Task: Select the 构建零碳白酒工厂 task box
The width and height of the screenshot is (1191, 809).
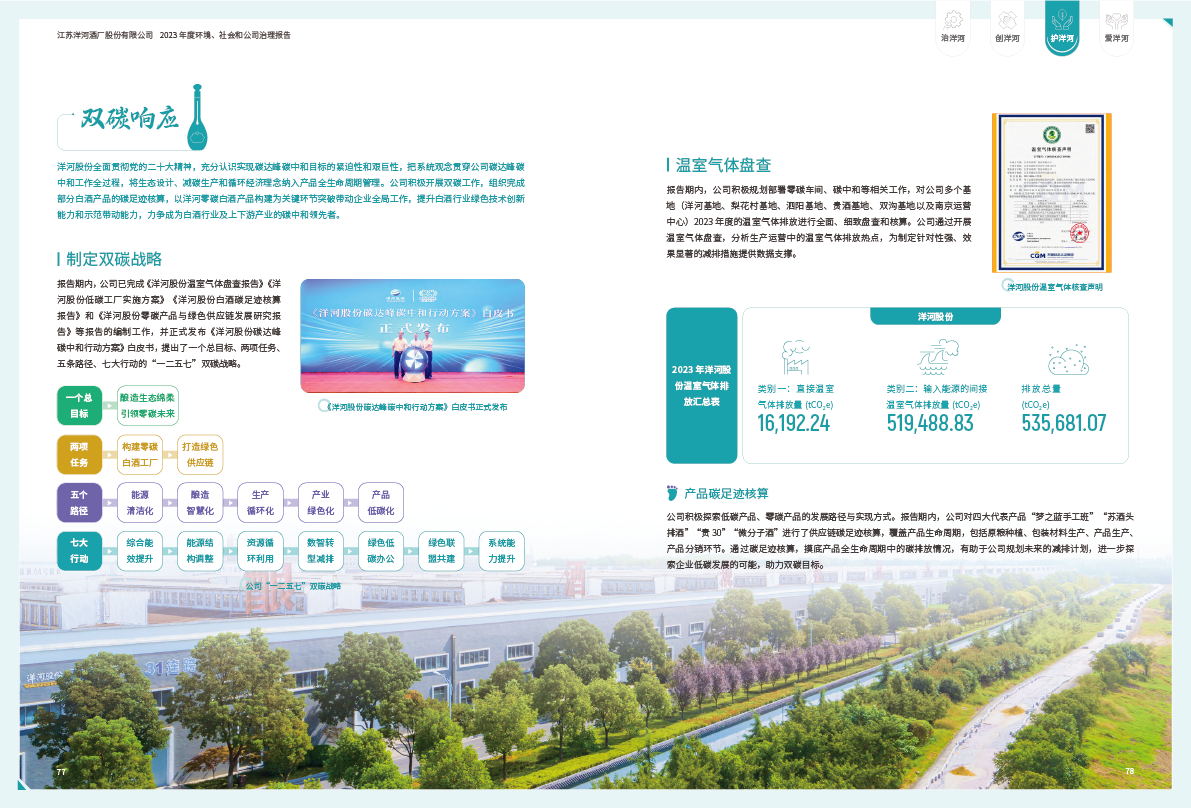Action: [x=140, y=455]
